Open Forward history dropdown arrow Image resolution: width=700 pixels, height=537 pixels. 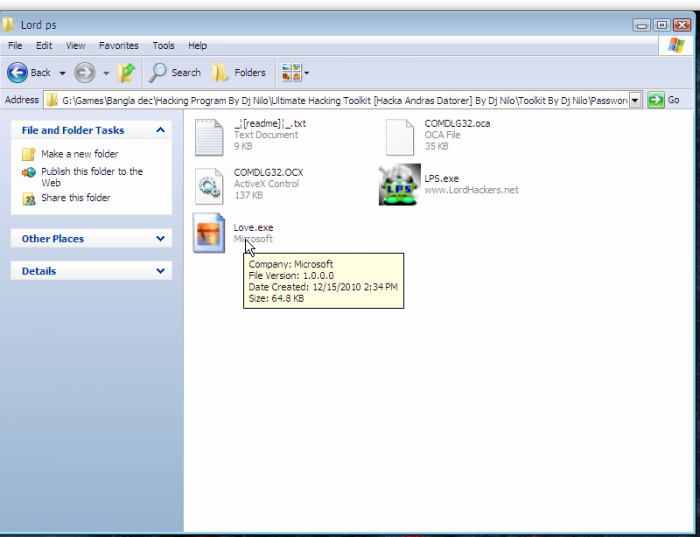click(106, 73)
